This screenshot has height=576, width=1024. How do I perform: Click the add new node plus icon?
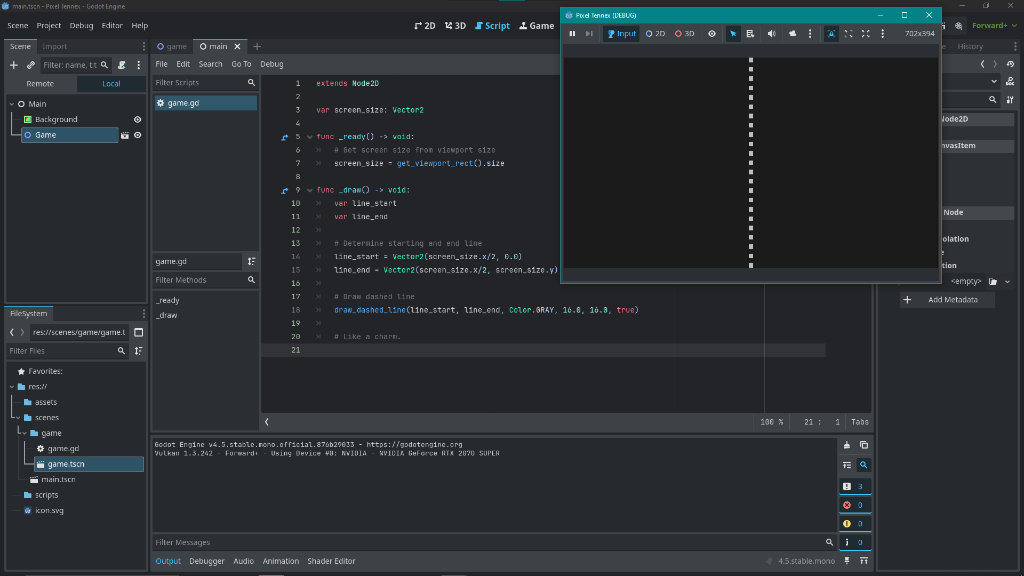(14, 65)
